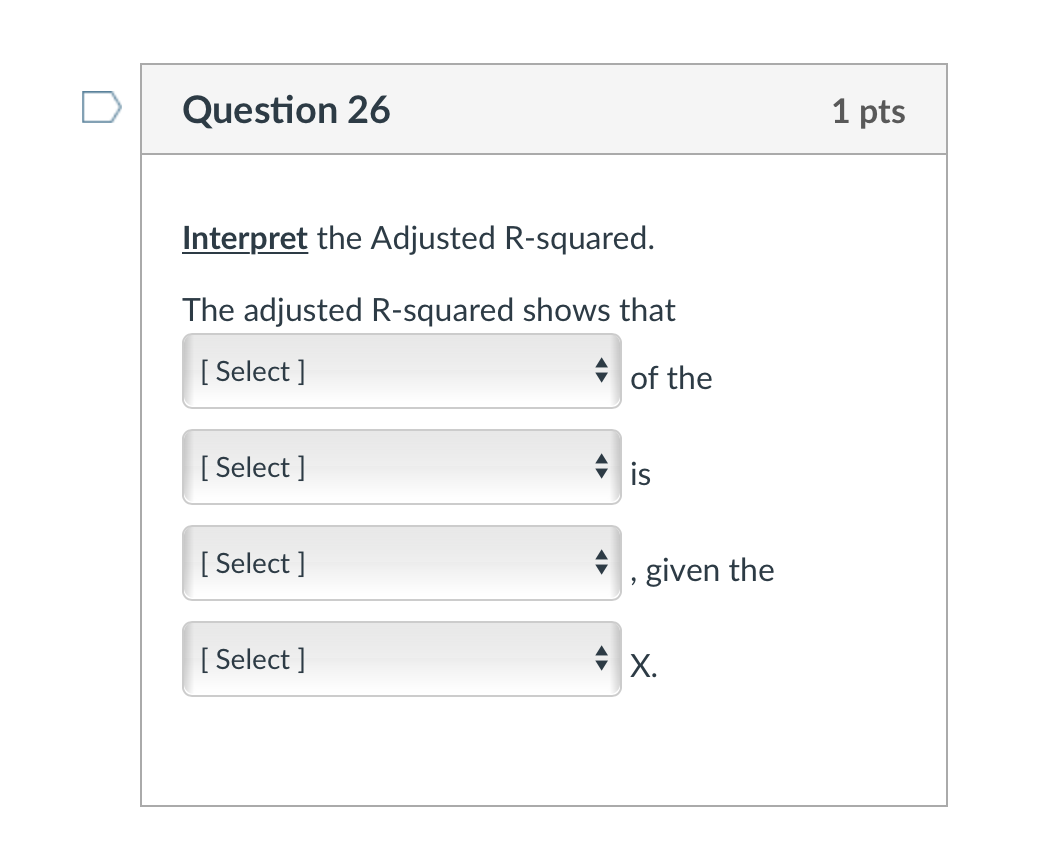Open the second [ Select ] dropdown before 'is'
This screenshot has height=864, width=1056.
[x=400, y=466]
